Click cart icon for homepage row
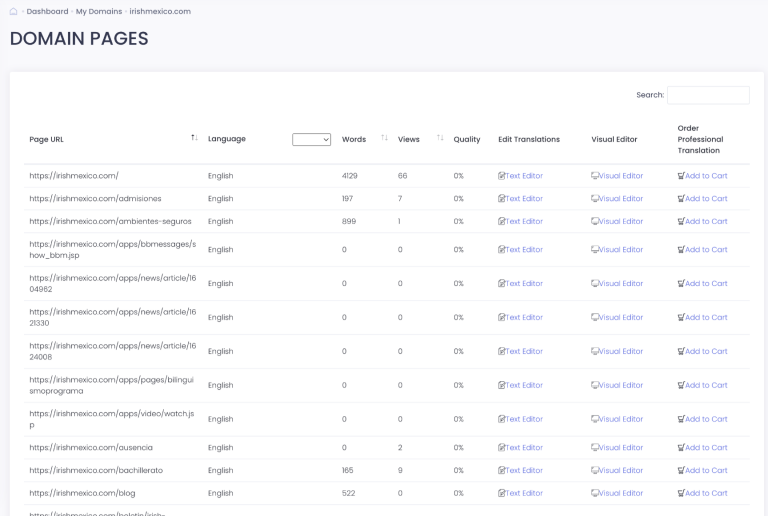The image size is (768, 516). 681,176
